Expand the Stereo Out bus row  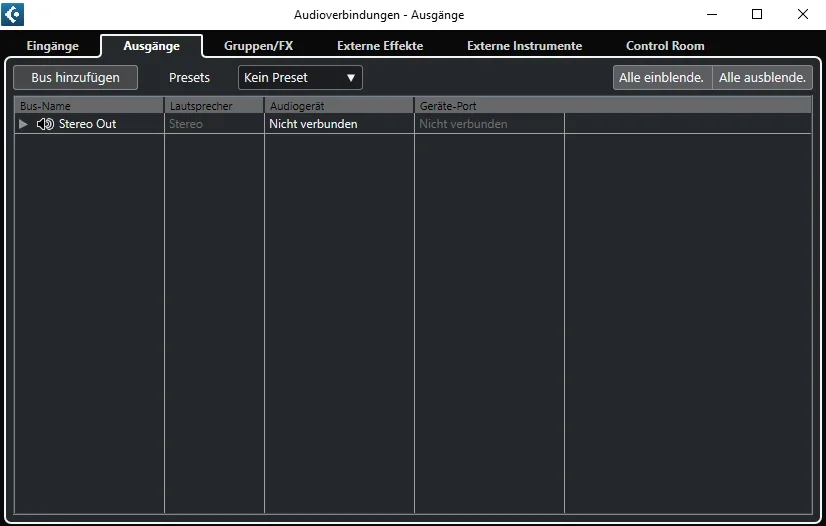point(23,124)
